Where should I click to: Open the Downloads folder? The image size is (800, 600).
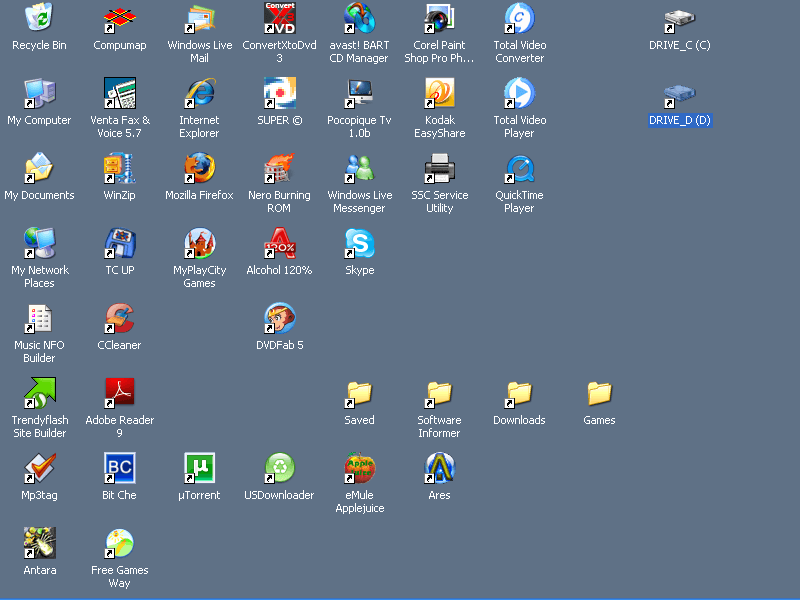click(518, 392)
